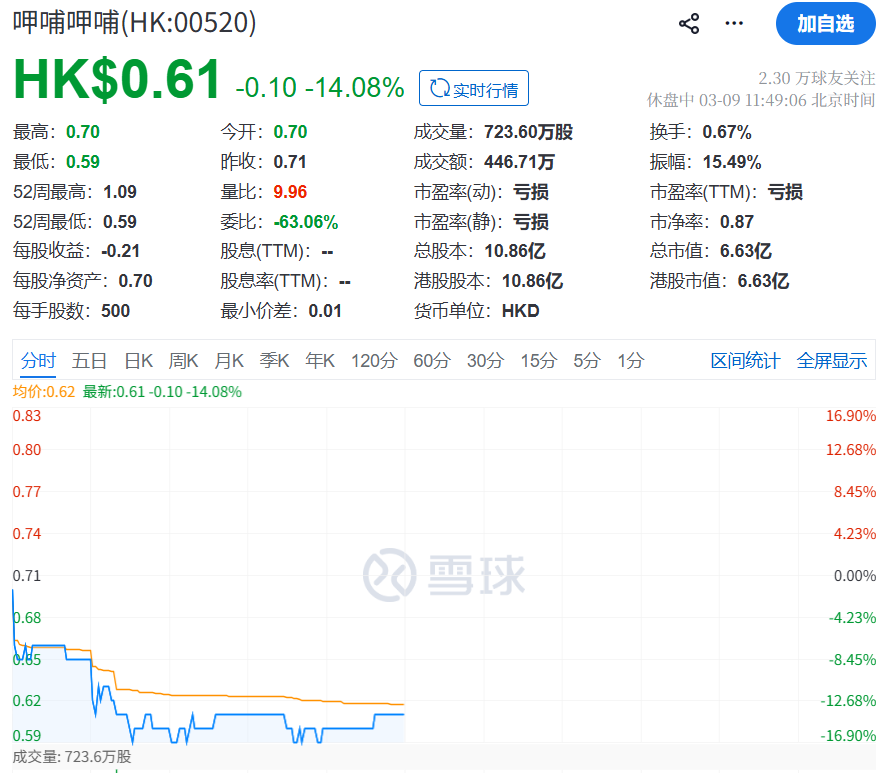The width and height of the screenshot is (888, 773).
Task: Switch to the 30分 interval tab
Action: [485, 361]
